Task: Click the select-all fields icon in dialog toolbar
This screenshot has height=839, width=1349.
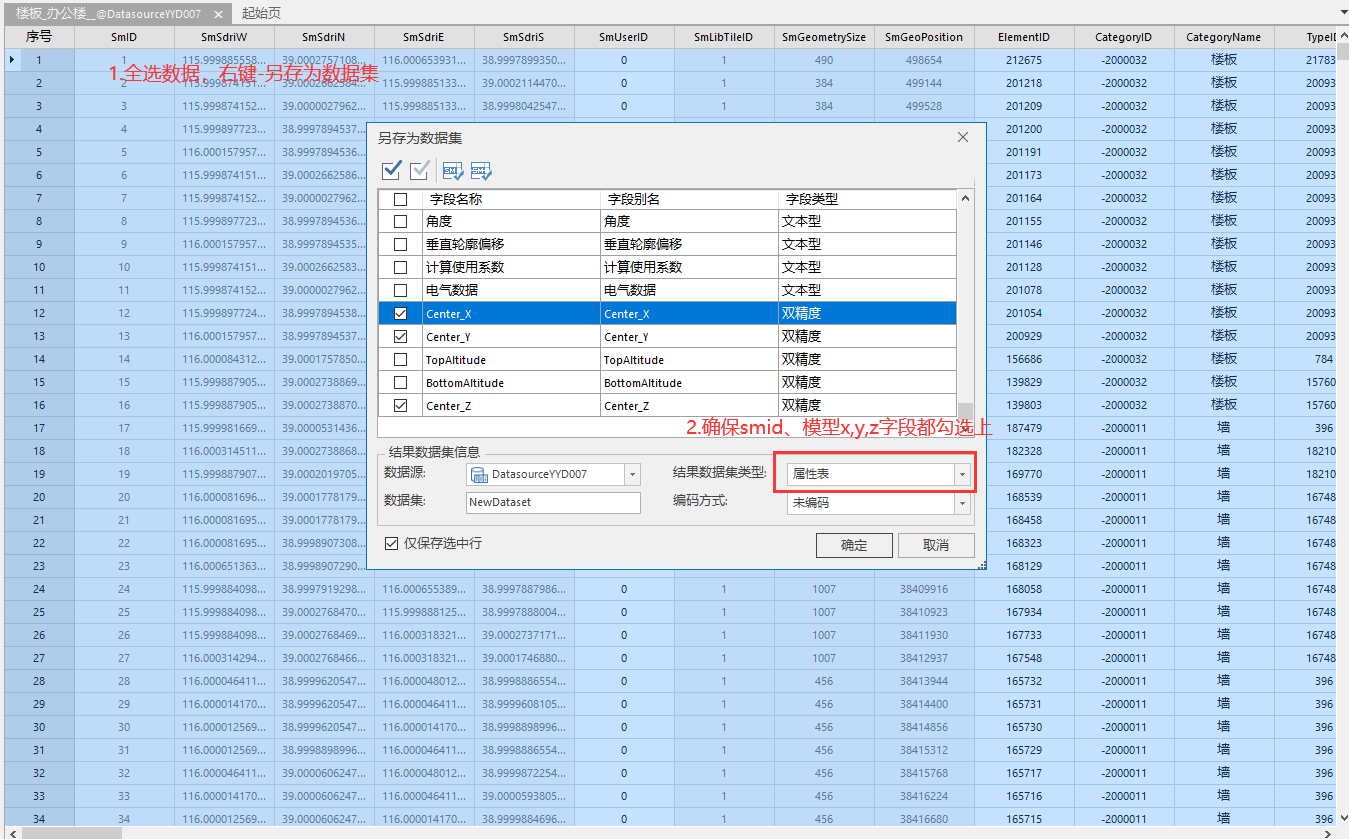Action: point(391,170)
